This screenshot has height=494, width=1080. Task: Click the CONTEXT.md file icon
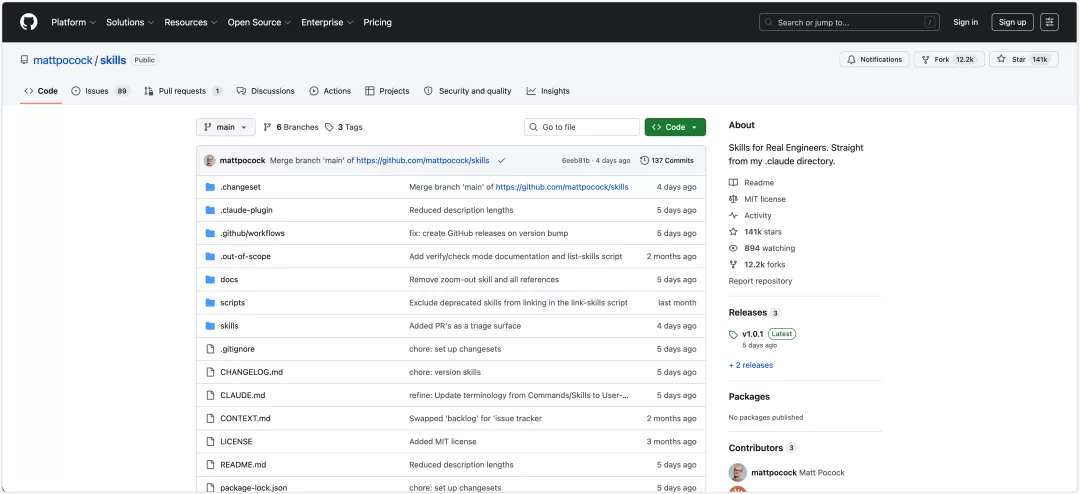click(x=210, y=418)
